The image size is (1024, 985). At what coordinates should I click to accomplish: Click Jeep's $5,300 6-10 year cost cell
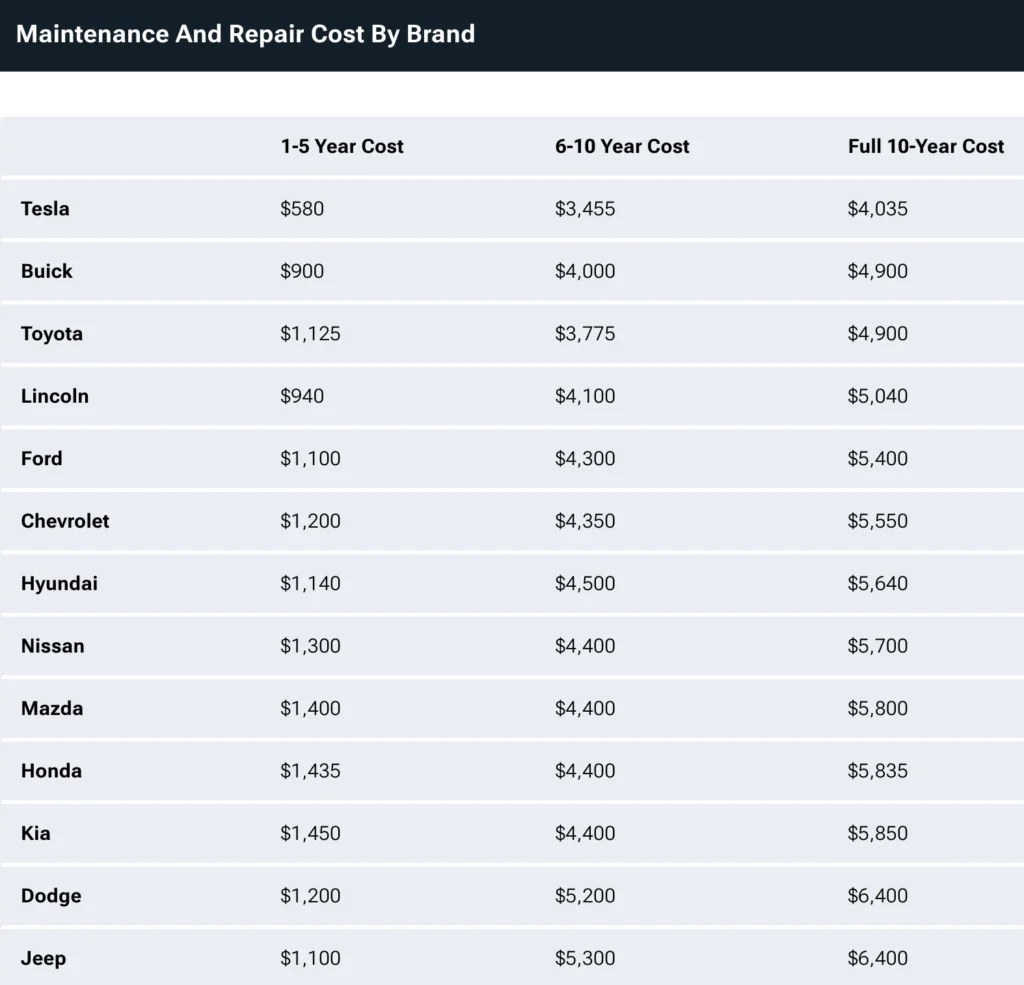(x=585, y=958)
